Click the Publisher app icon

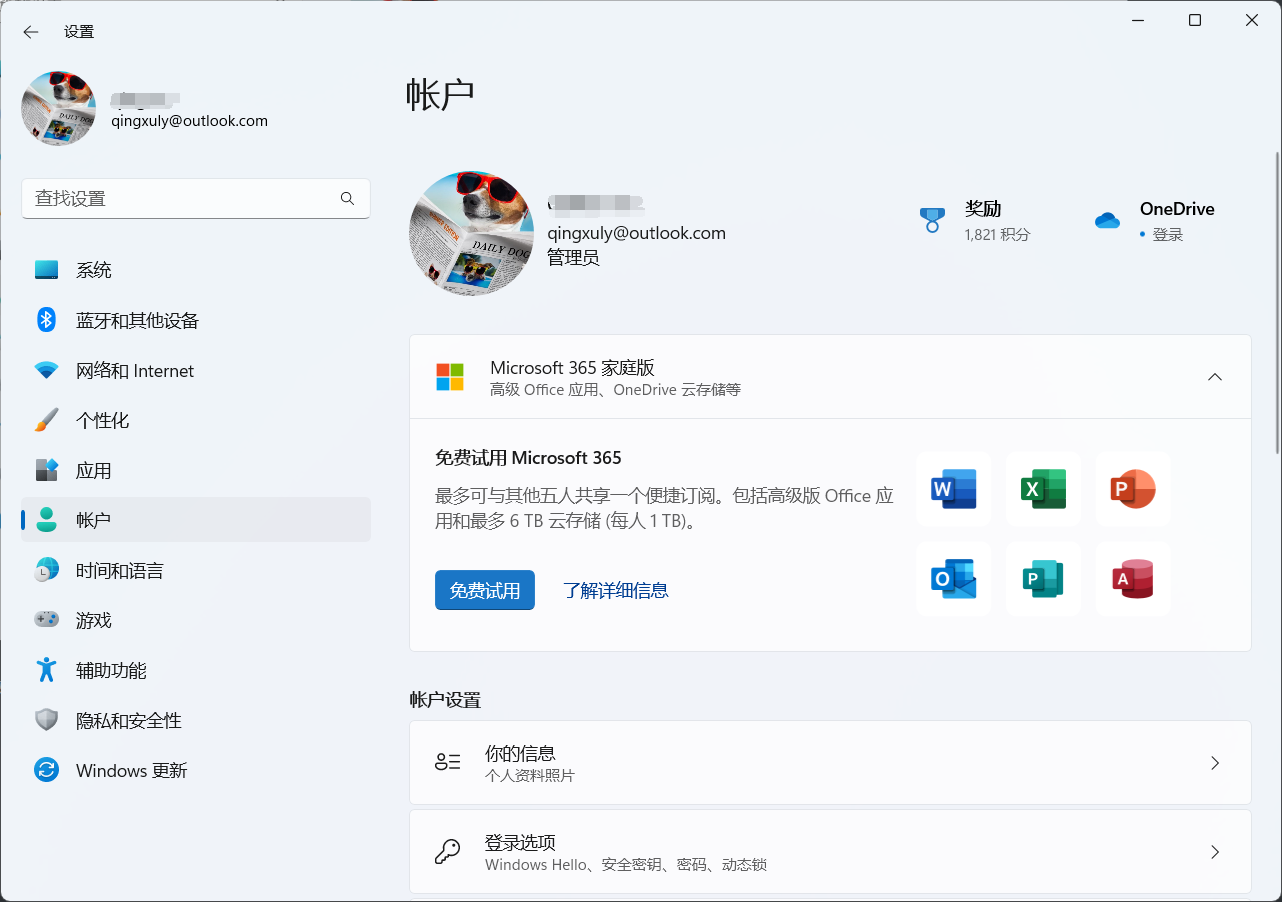[x=1043, y=579]
